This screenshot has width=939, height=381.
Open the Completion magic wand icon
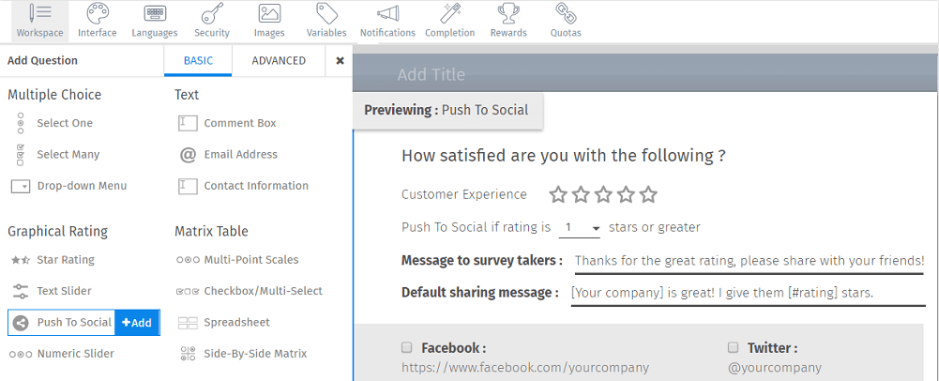tap(450, 13)
